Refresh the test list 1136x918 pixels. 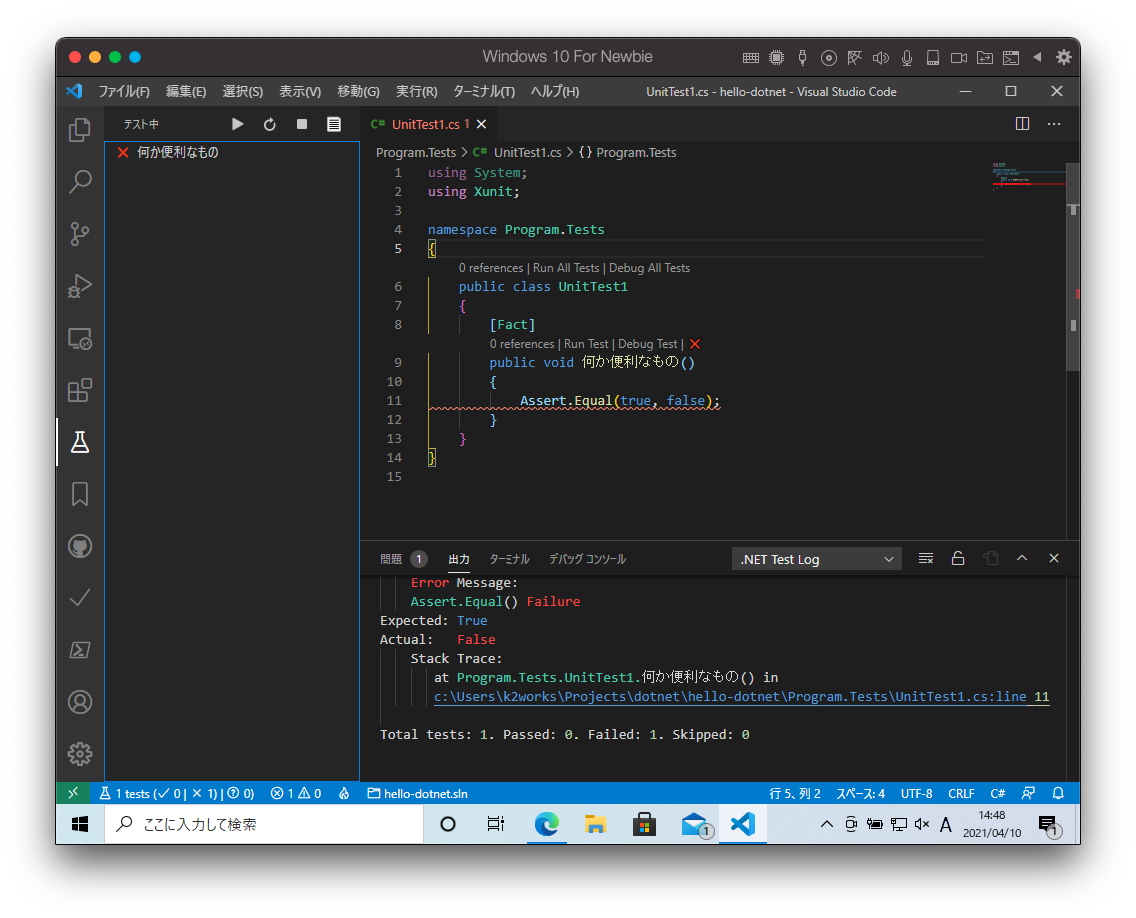(270, 124)
